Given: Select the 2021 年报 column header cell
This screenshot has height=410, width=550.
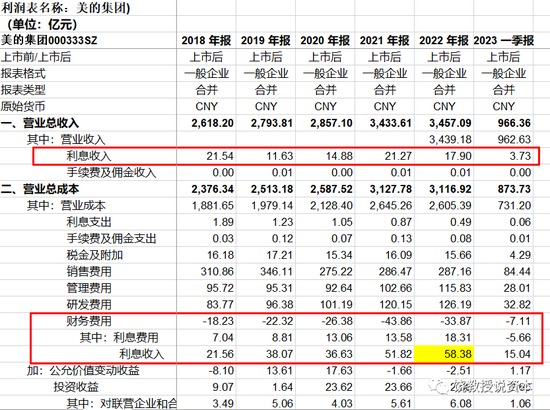Looking at the screenshot, I should 384,41.
